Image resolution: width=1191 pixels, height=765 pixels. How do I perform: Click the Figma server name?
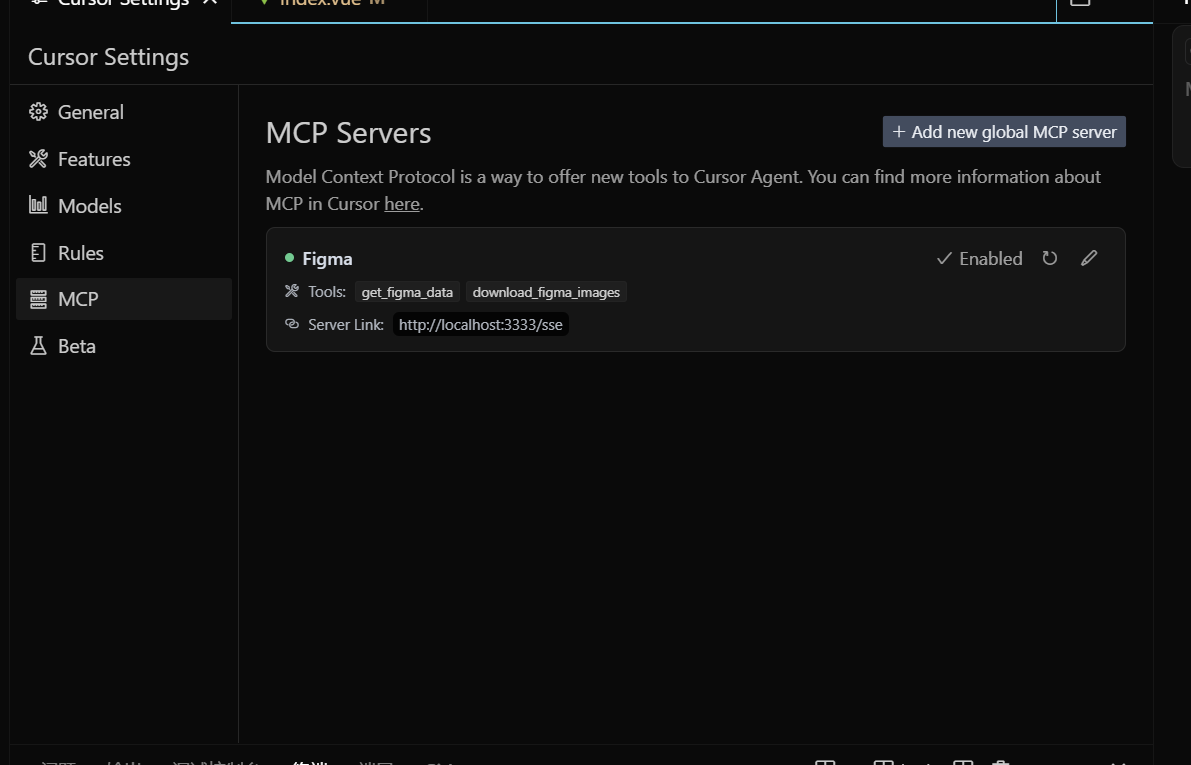[327, 259]
